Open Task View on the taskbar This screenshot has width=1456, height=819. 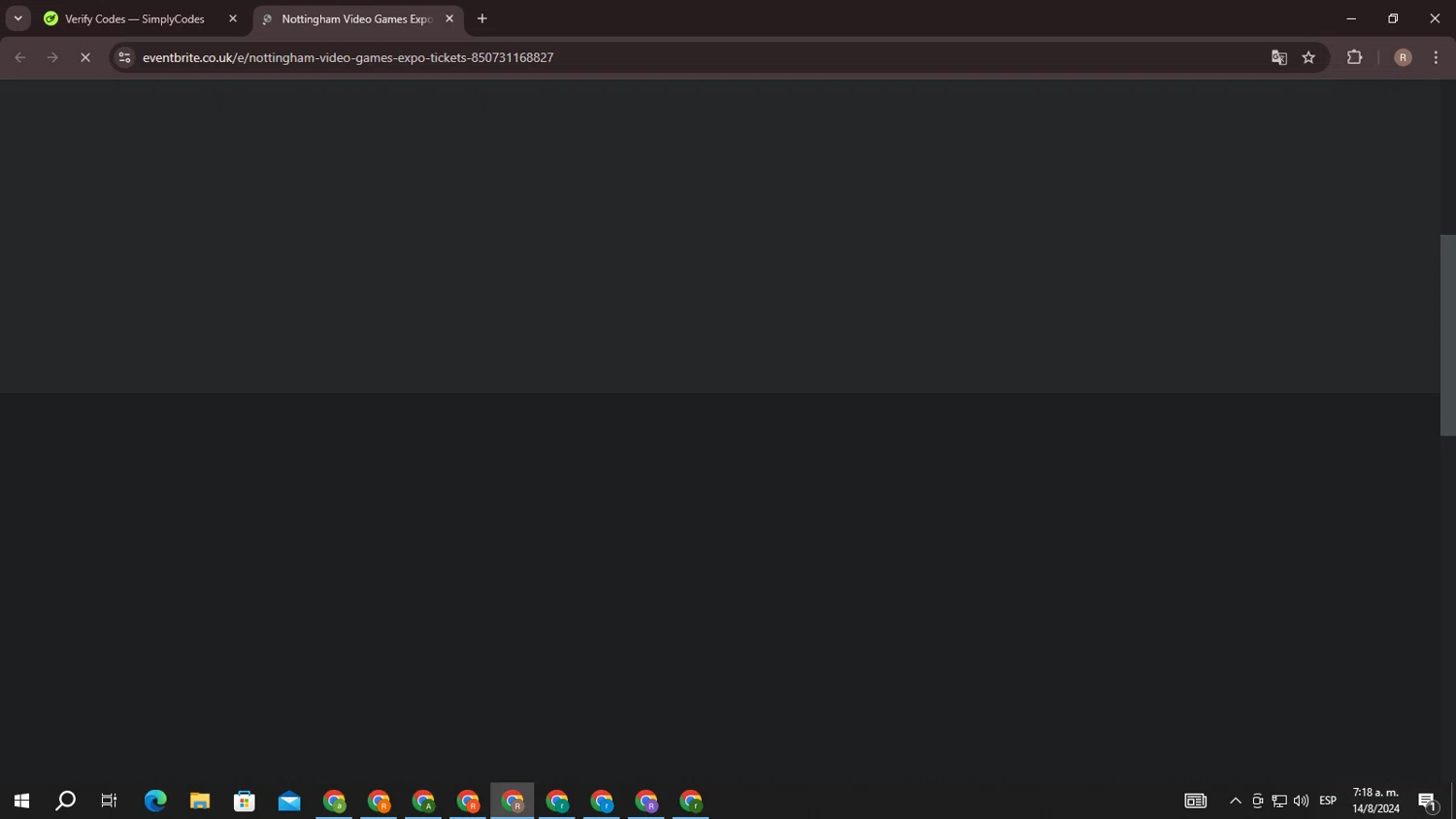[109, 801]
